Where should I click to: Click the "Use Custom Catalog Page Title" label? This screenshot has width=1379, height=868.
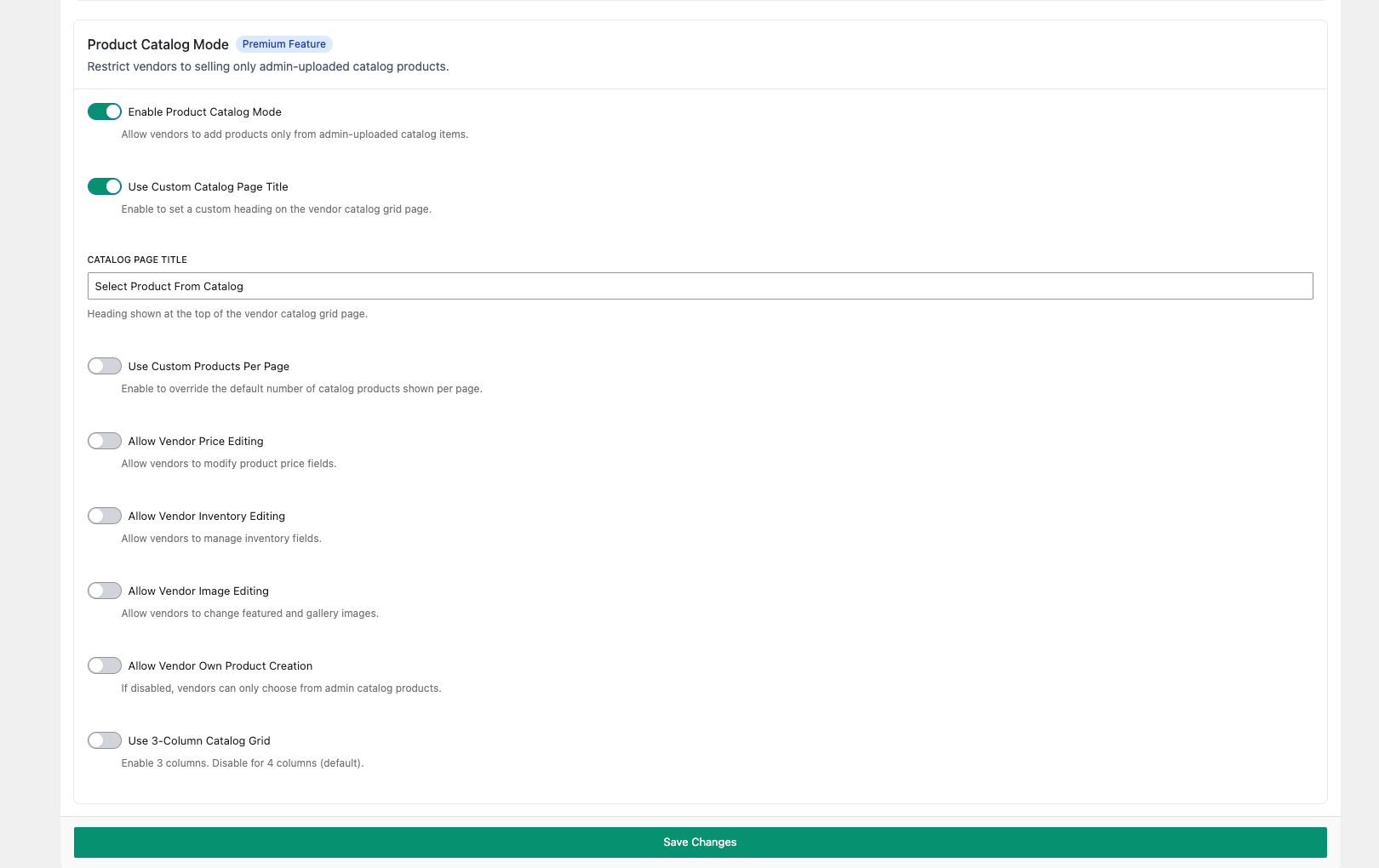point(208,186)
